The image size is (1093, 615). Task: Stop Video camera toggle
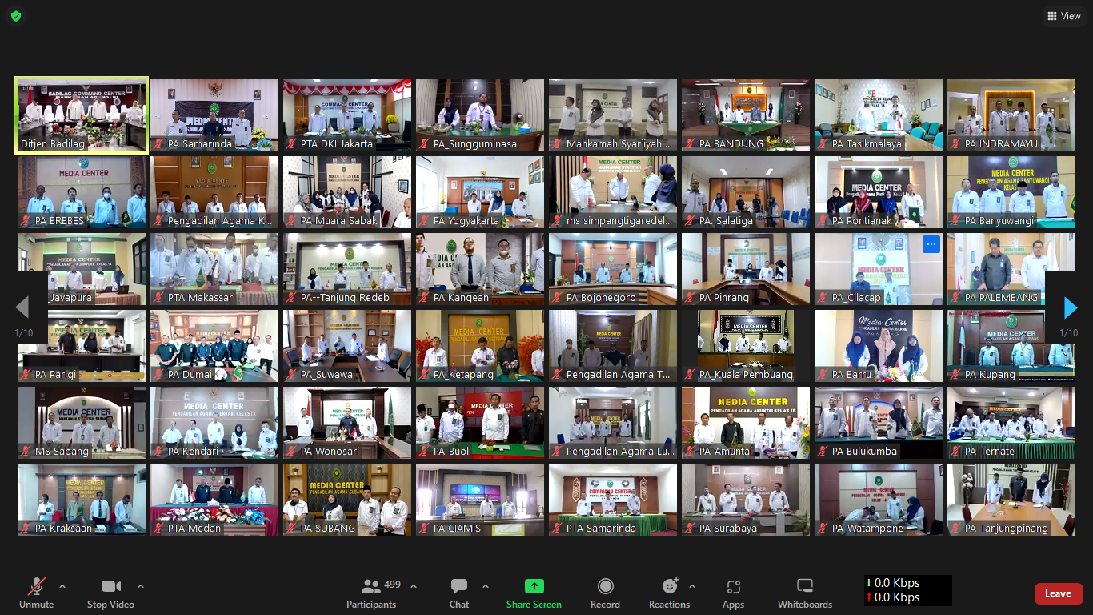[111, 591]
